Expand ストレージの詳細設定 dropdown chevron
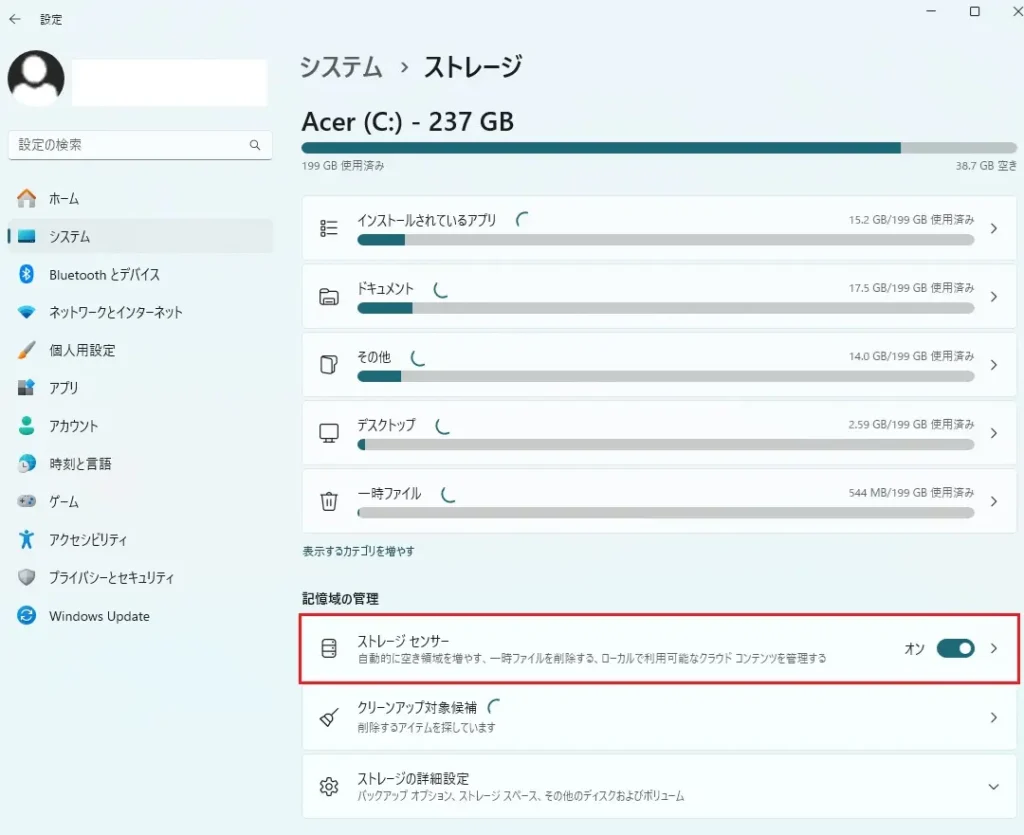 [993, 787]
